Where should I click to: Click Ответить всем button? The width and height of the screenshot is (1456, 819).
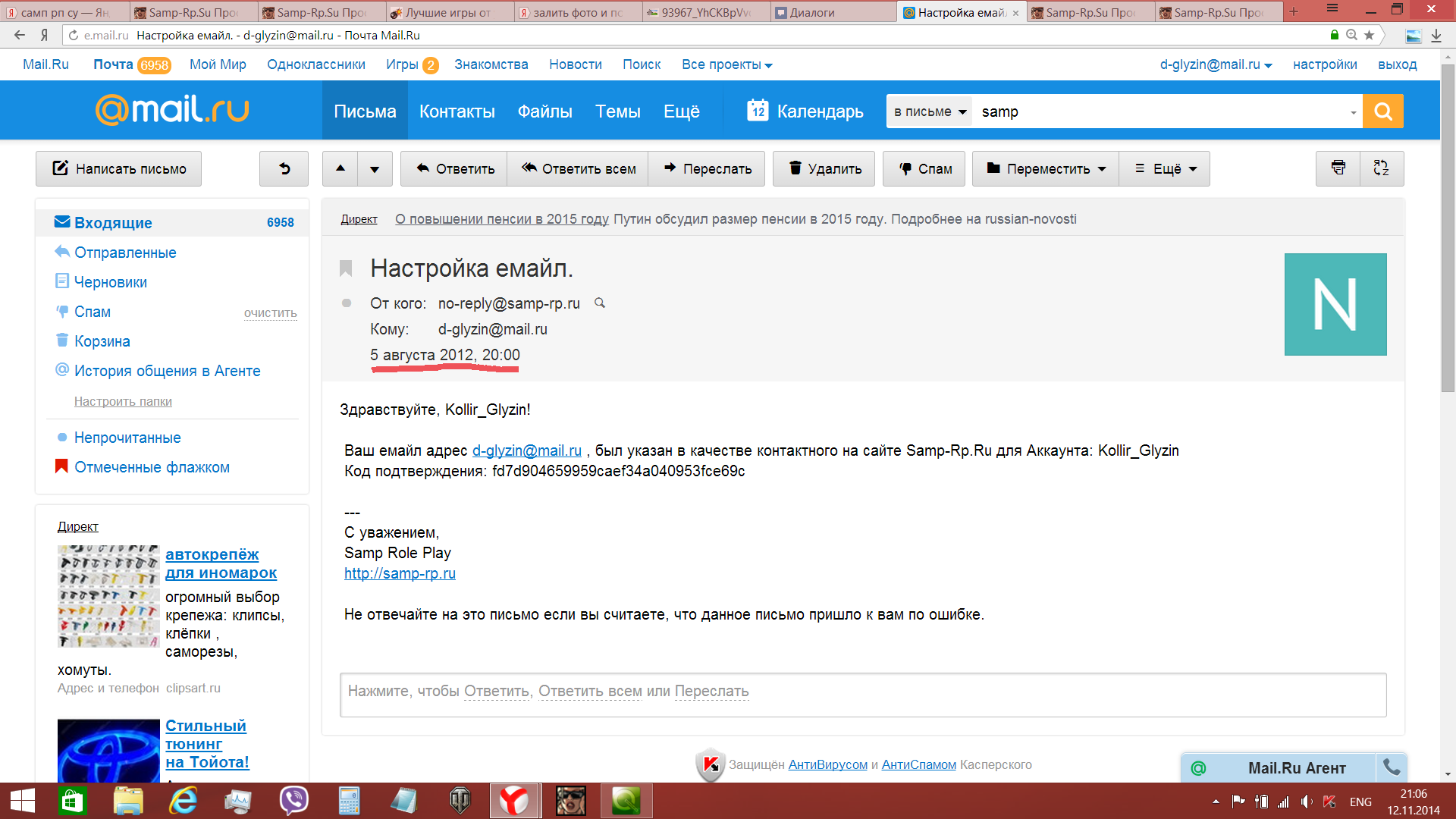coord(578,168)
